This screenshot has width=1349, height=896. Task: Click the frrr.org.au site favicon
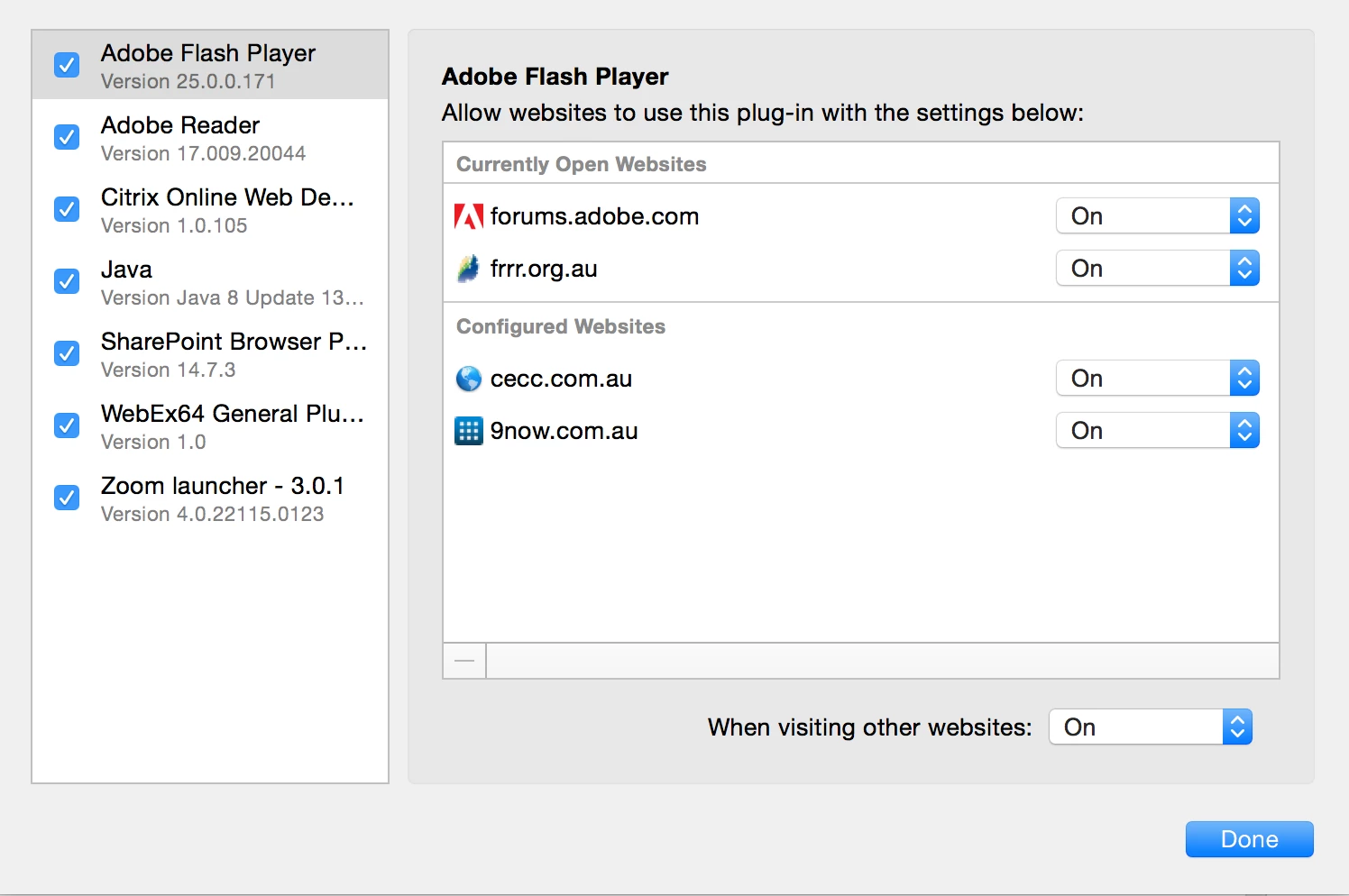click(x=468, y=269)
